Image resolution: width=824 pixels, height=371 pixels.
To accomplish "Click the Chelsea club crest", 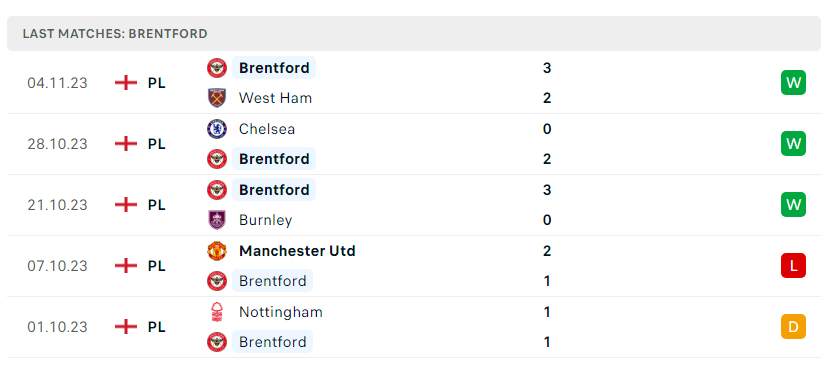I will point(217,129).
